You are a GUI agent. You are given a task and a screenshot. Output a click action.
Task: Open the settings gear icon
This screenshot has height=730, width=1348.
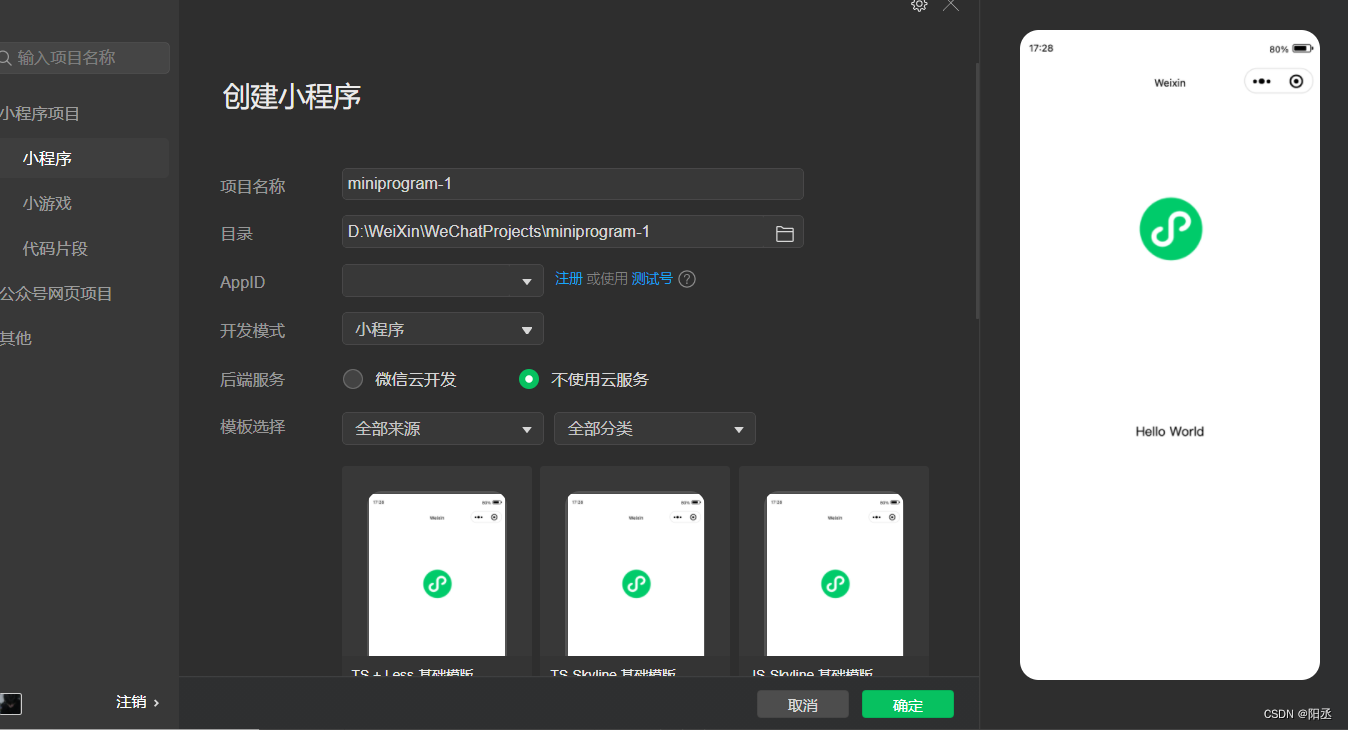point(919,5)
